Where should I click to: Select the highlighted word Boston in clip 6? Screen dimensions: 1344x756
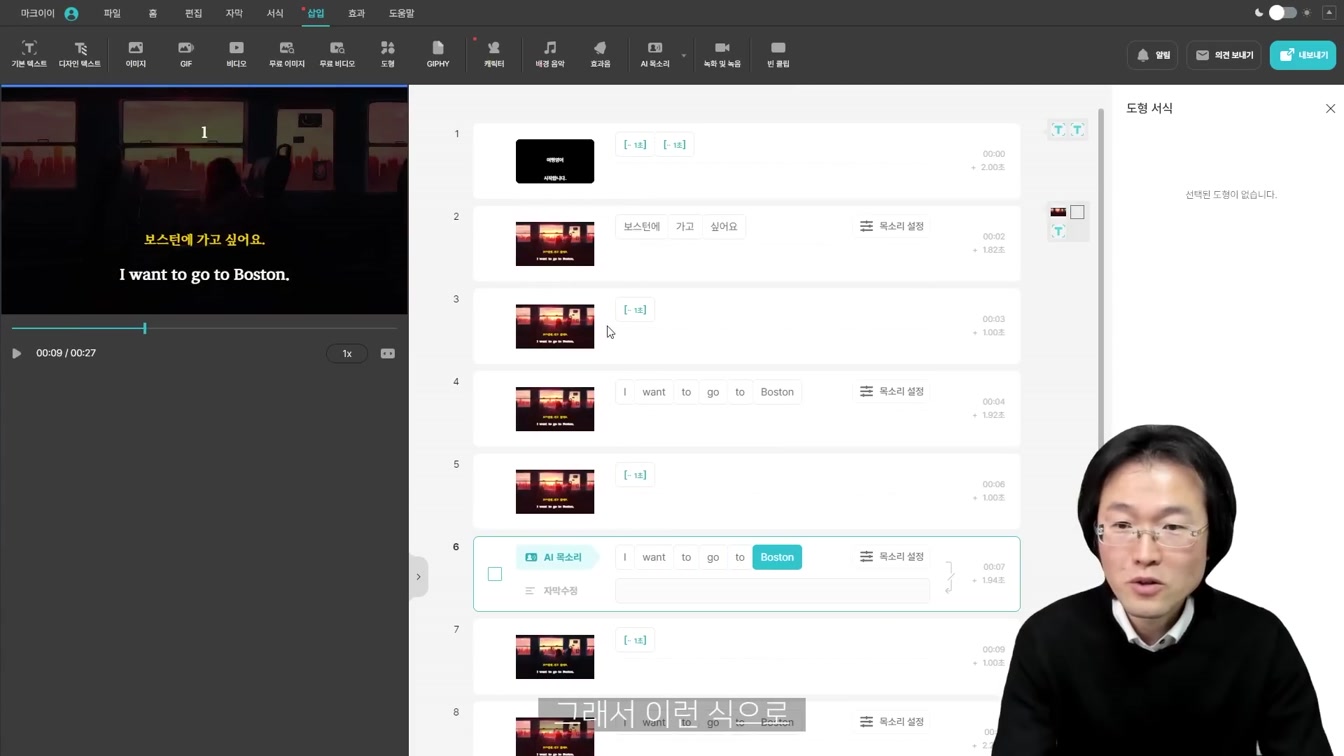[777, 557]
